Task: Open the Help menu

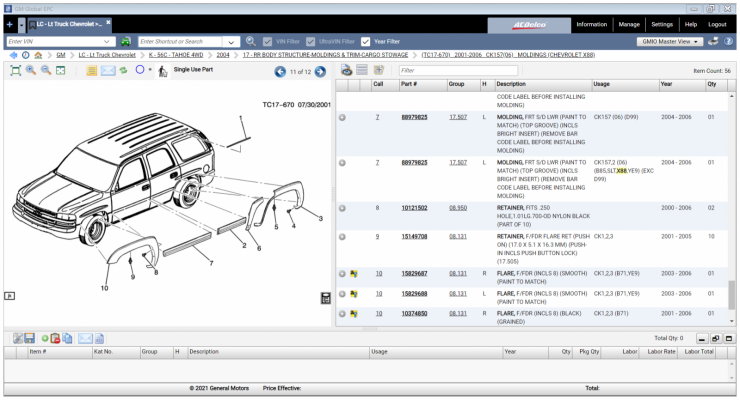Action: (x=691, y=25)
